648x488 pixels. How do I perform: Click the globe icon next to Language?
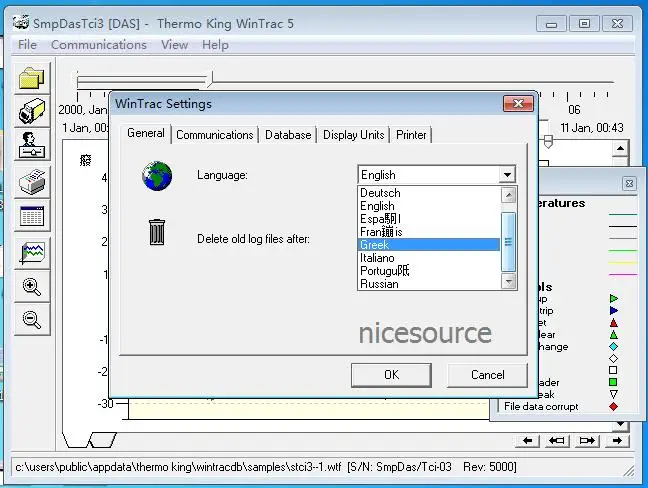(x=157, y=176)
